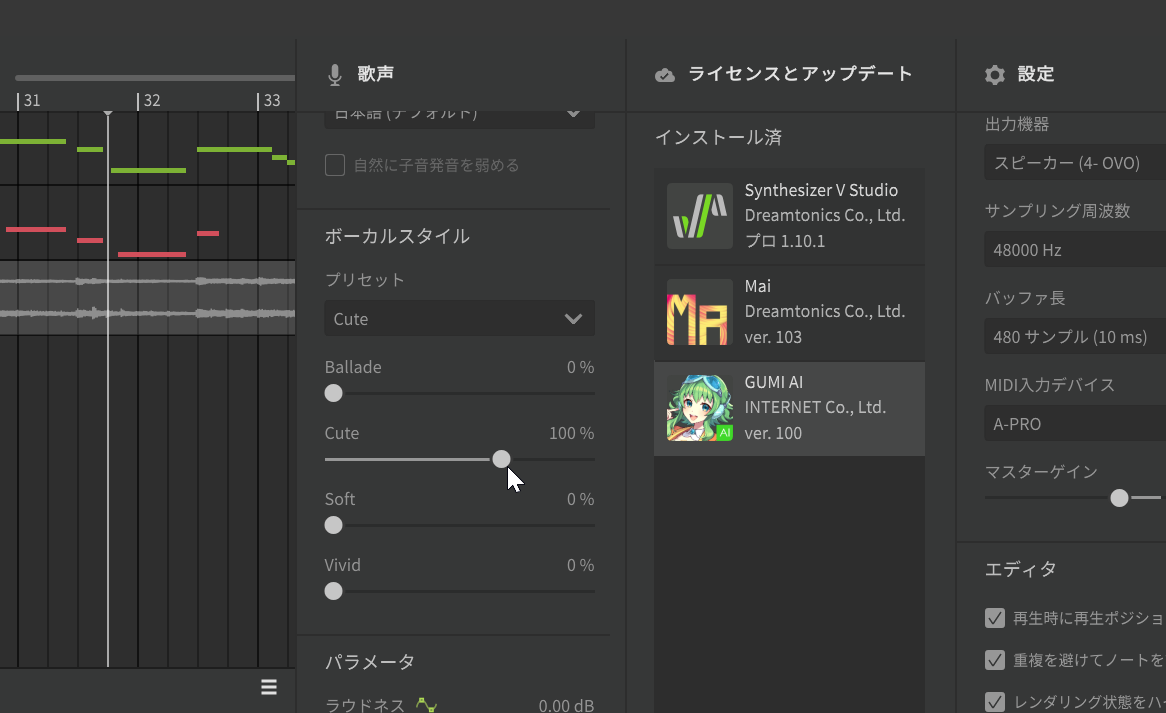Click the Vivid 0 % value
The width and height of the screenshot is (1166, 713).
click(x=580, y=566)
